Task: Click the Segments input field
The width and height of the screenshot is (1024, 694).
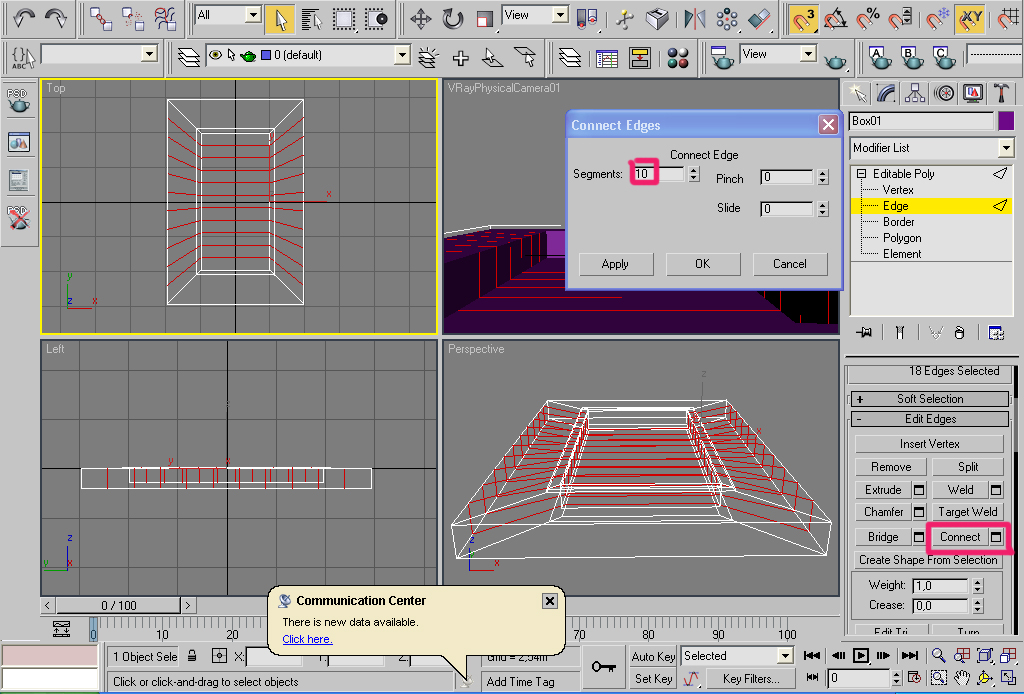Action: tap(658, 174)
